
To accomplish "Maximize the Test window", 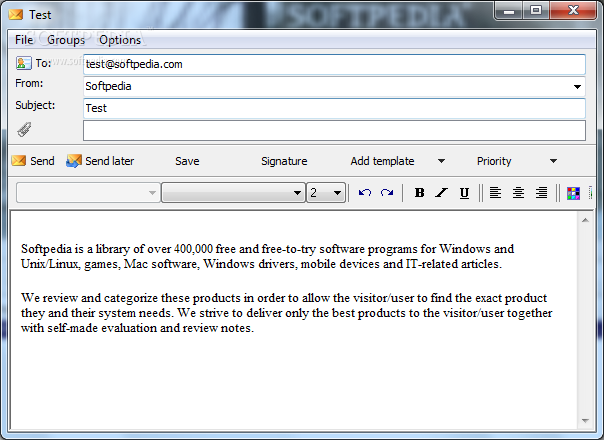I will [x=536, y=11].
